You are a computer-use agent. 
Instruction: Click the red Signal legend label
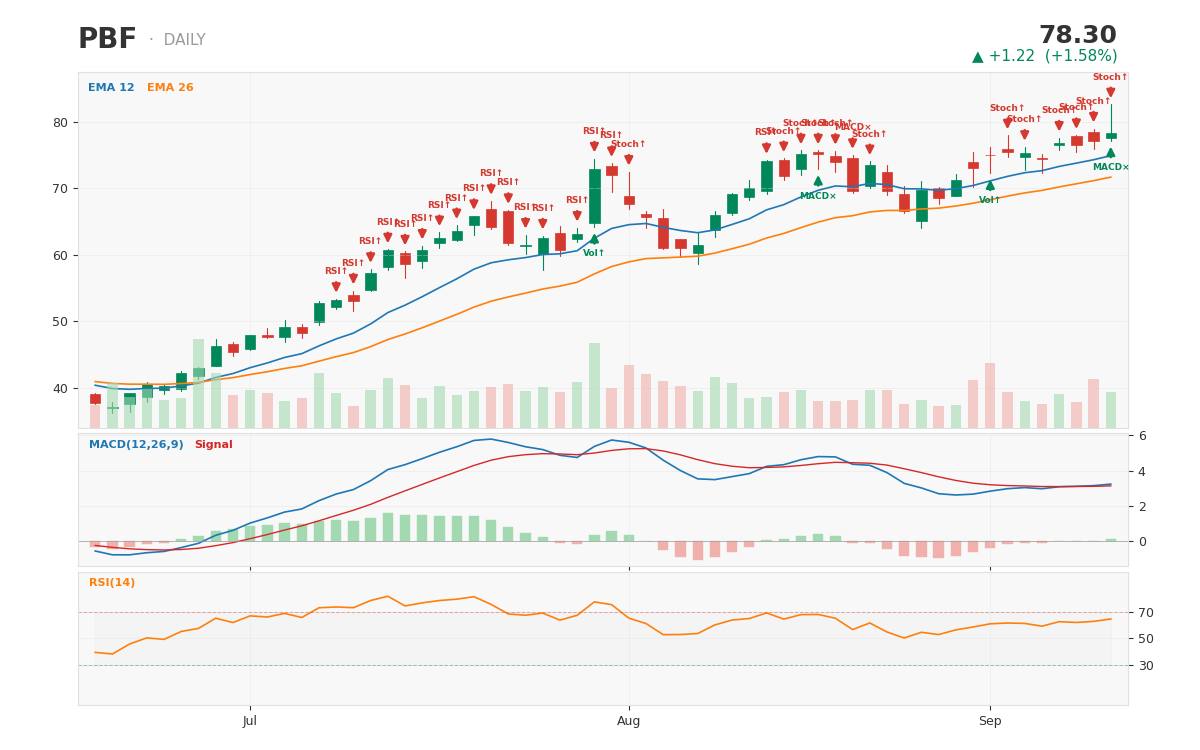click(x=213, y=445)
